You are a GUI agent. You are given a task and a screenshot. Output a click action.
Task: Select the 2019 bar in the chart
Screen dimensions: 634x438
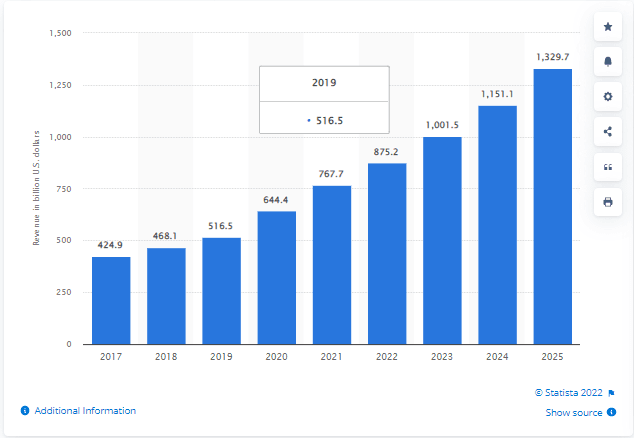coord(222,291)
